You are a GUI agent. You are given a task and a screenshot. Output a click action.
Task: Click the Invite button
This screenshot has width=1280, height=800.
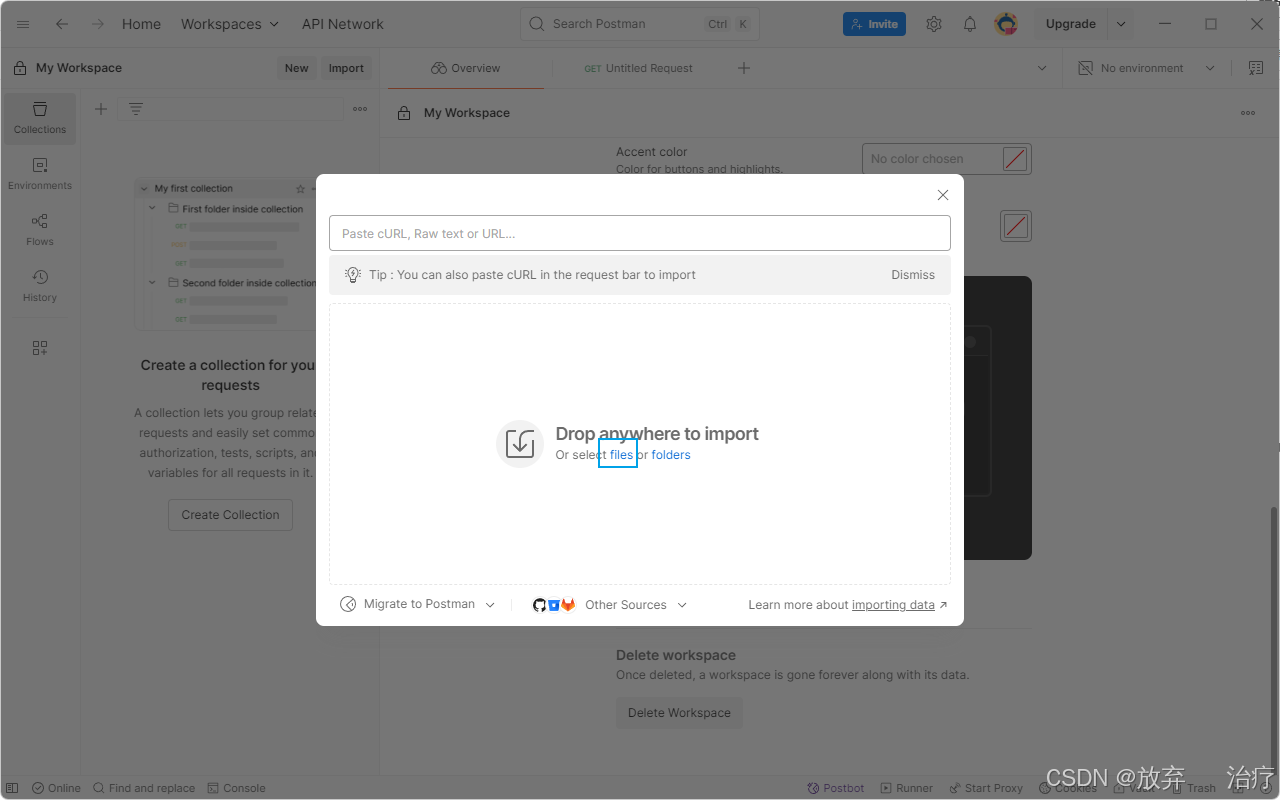coord(874,24)
